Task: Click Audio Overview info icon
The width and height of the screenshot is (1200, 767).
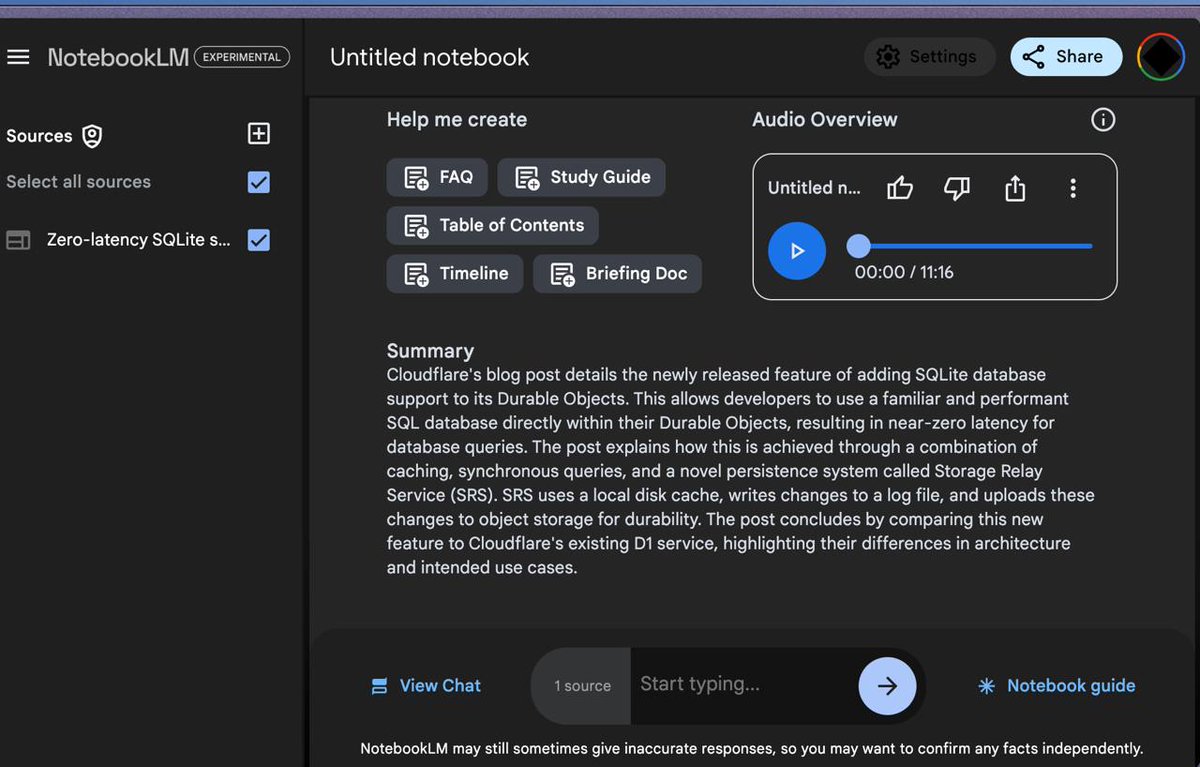Action: point(1103,120)
